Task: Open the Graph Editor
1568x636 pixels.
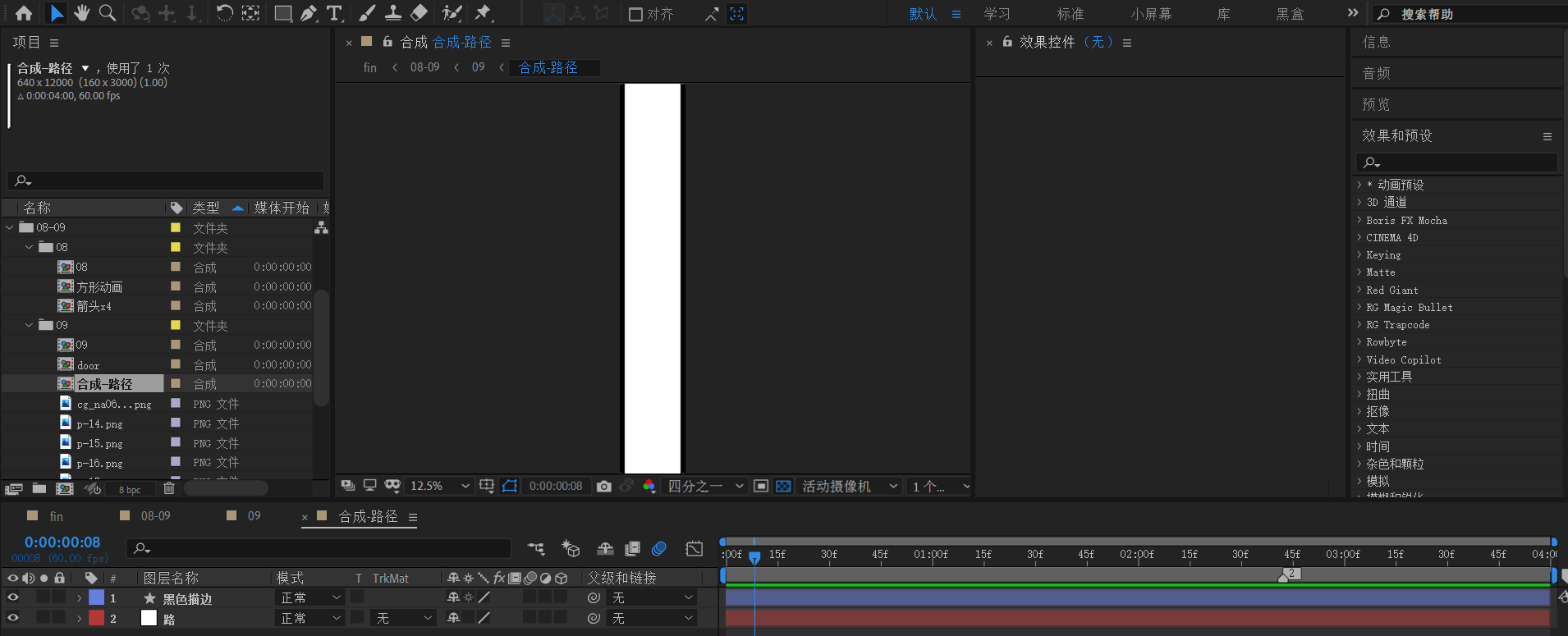Action: [695, 548]
